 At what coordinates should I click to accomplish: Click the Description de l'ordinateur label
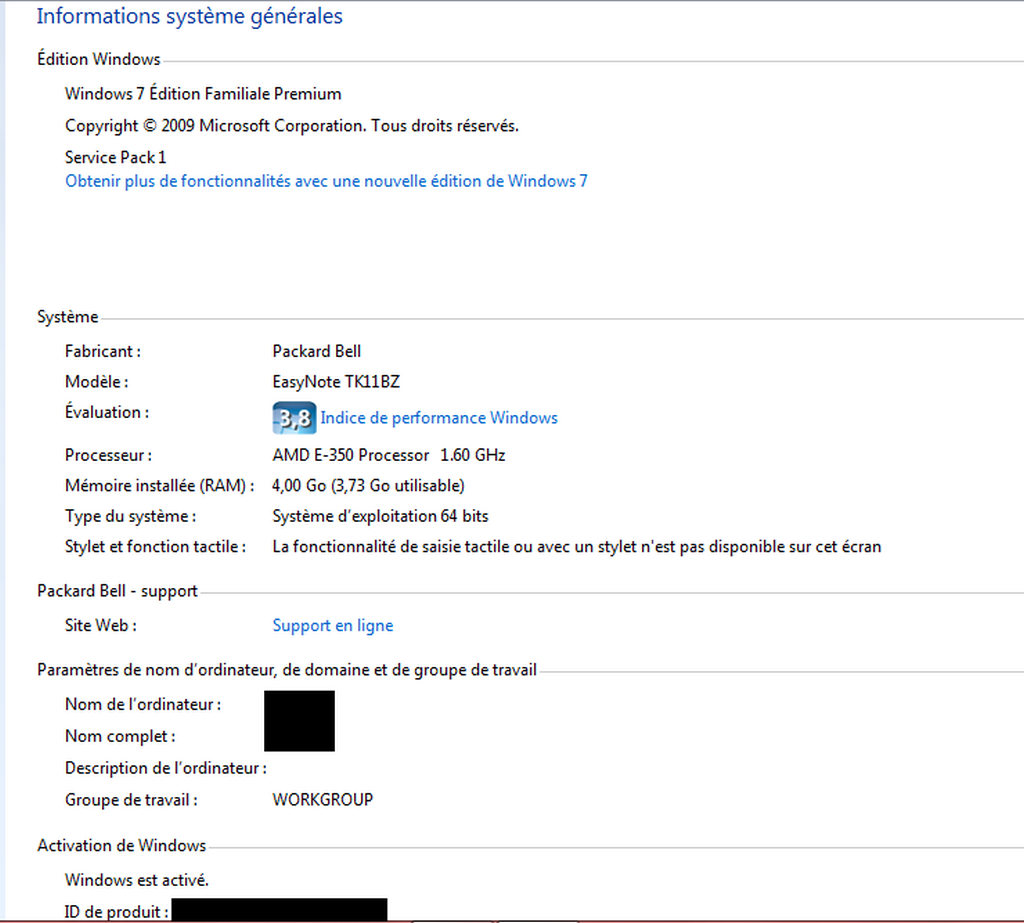pos(166,768)
